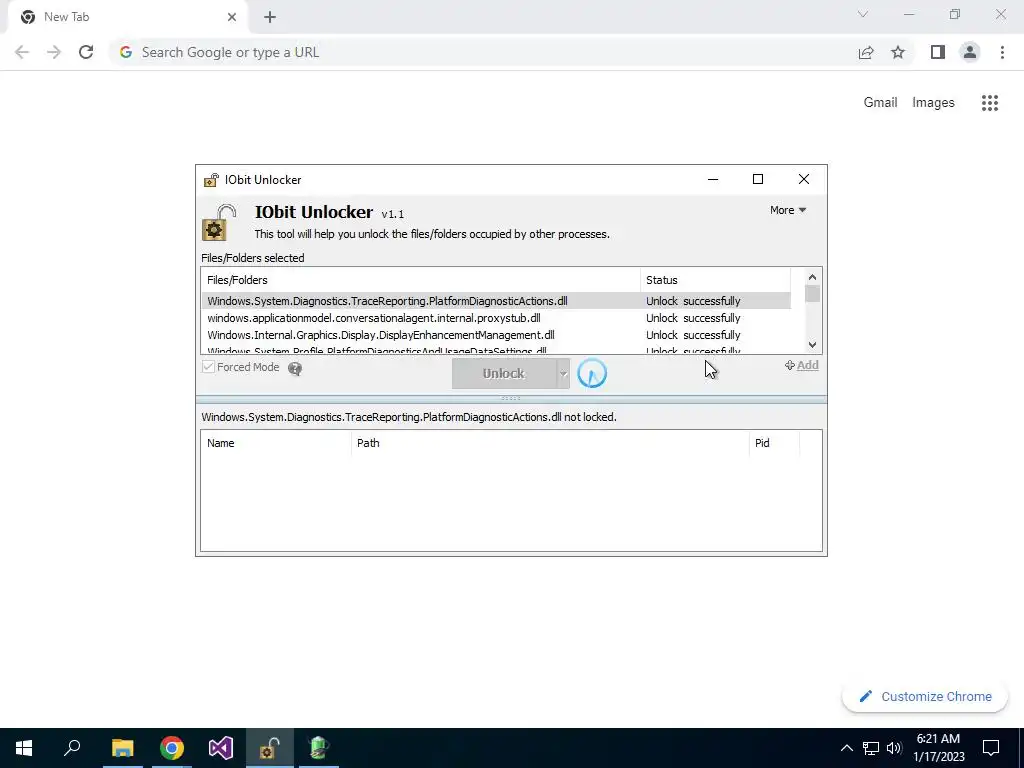Click the Customize Chrome button
This screenshot has width=1024, height=768.
pyautogui.click(x=925, y=696)
